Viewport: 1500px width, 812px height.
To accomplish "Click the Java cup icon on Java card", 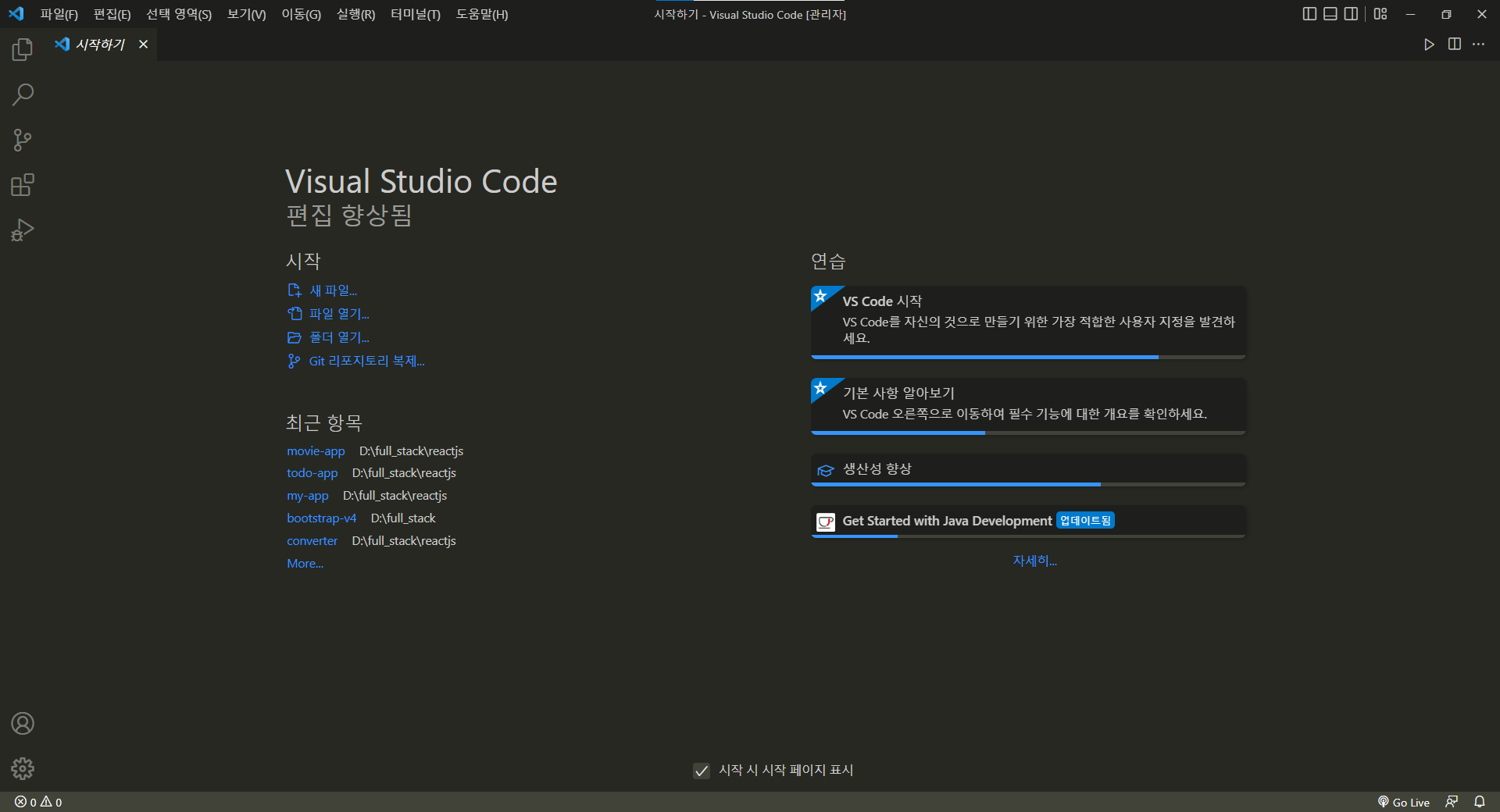I will 826,522.
